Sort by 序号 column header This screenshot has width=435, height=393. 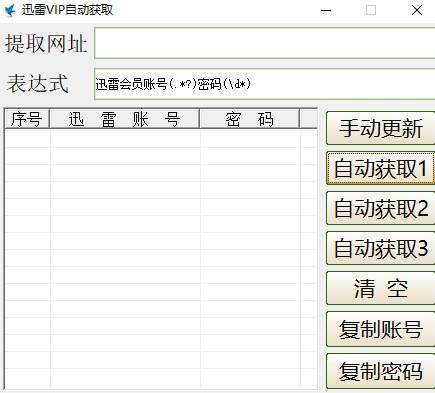click(27, 119)
